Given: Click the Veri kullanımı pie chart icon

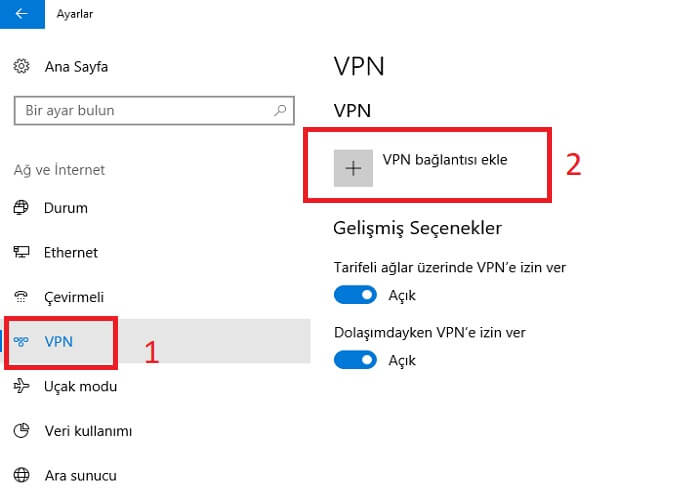Looking at the screenshot, I should 21,430.
